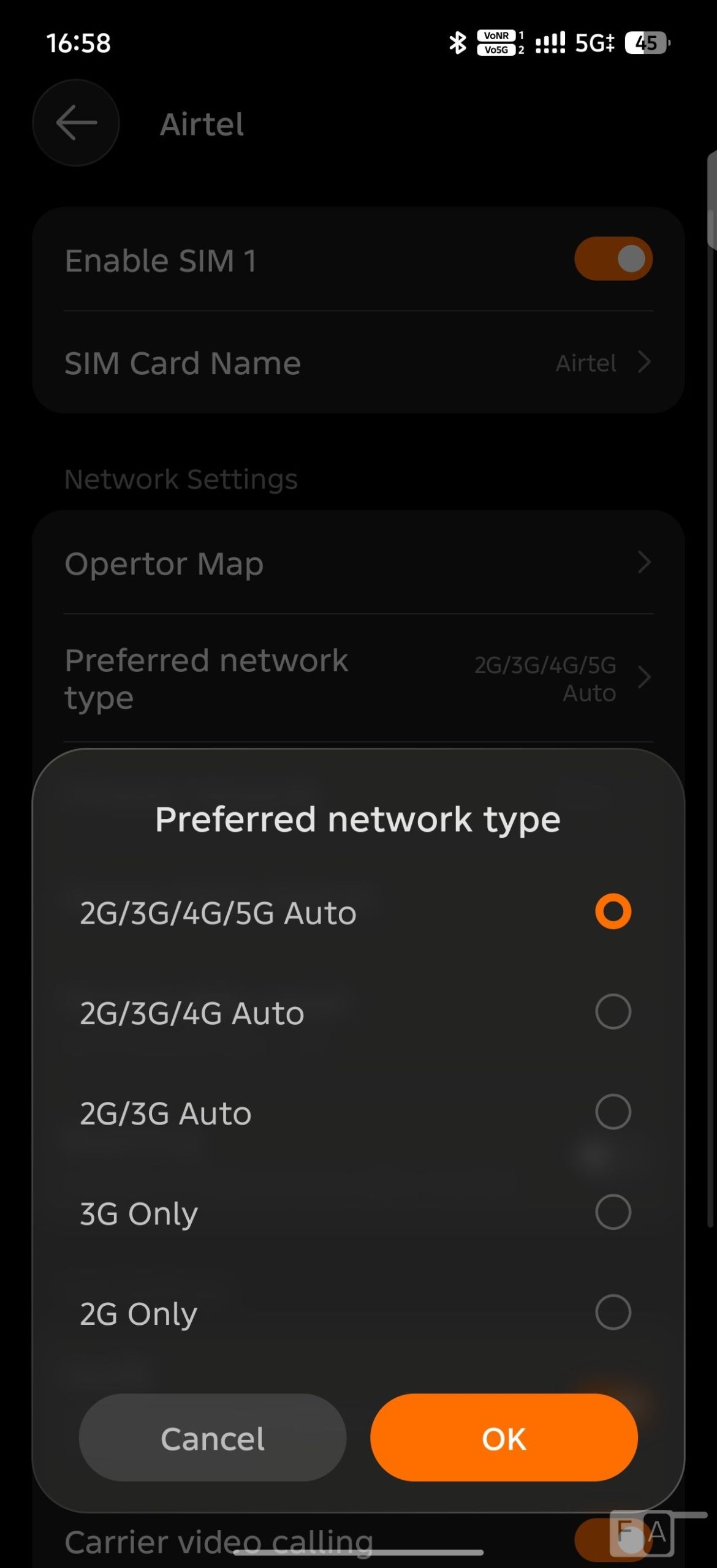Tap the signal strength bars icon
The height and width of the screenshot is (1568, 717).
click(550, 43)
